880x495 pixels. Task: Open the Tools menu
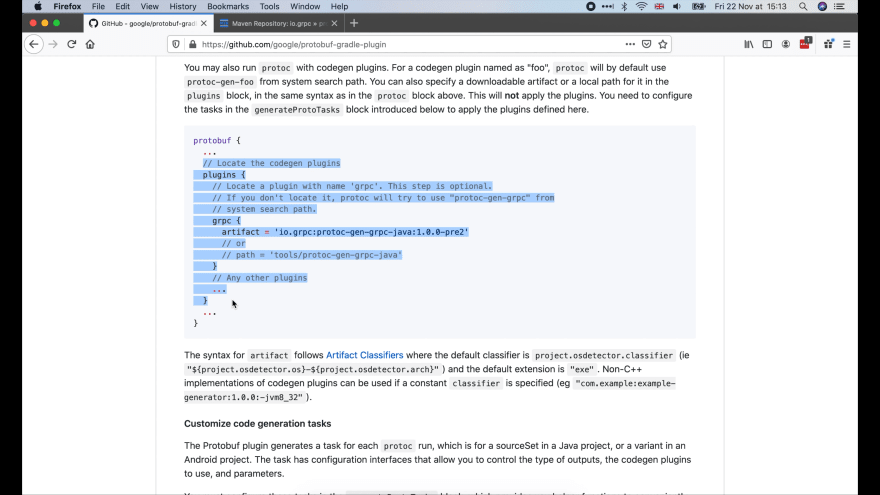pyautogui.click(x=269, y=6)
